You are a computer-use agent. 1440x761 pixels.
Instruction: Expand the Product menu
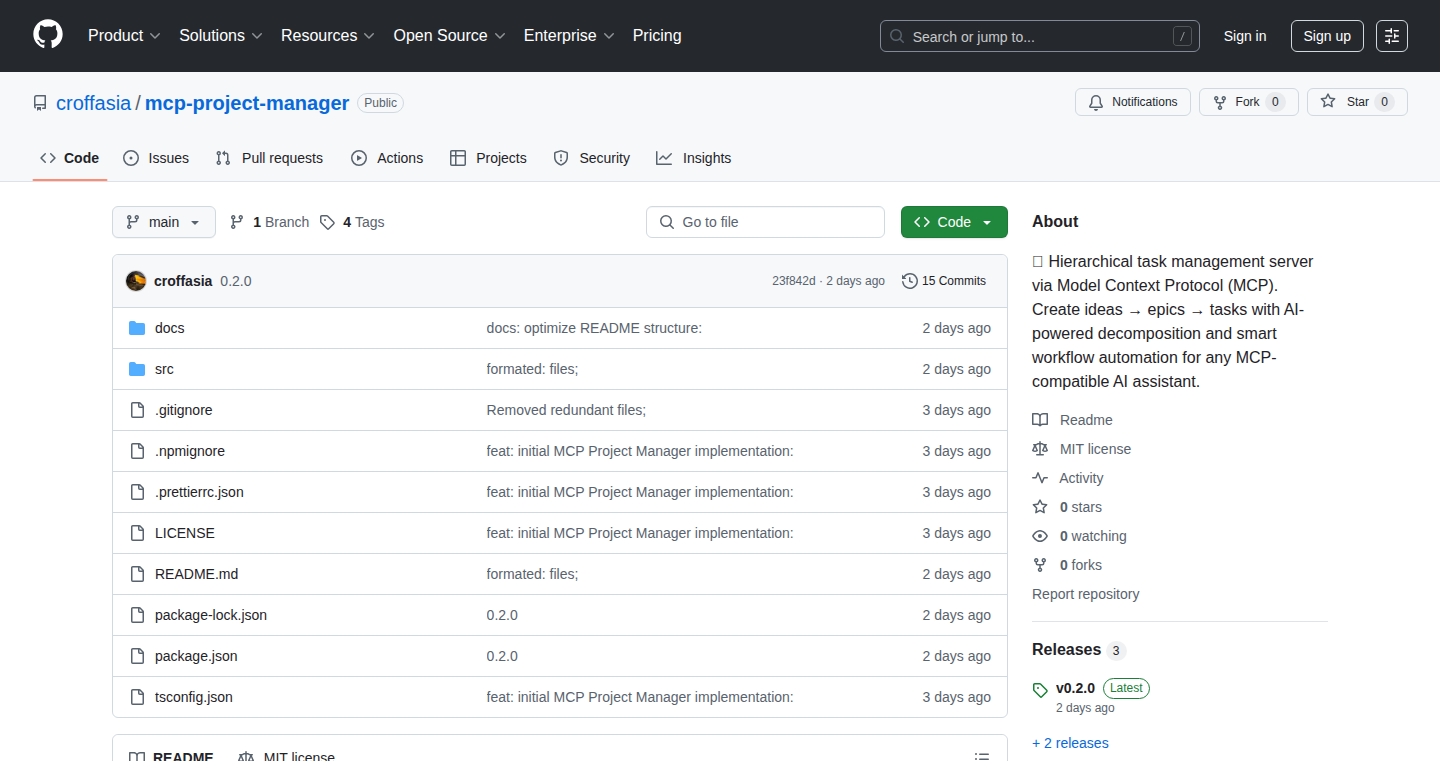pyautogui.click(x=124, y=36)
